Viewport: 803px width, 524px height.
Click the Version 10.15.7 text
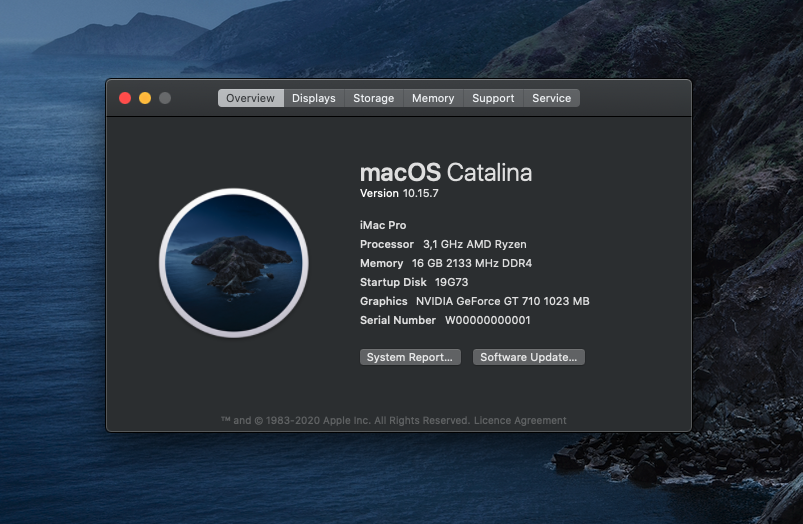(x=399, y=193)
